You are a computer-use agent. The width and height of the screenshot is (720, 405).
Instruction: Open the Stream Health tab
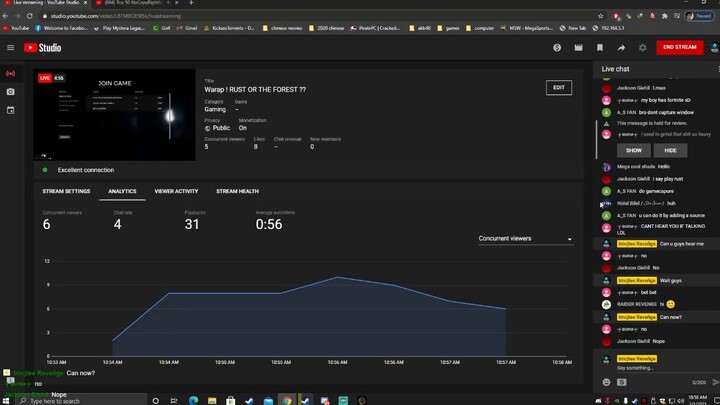coord(237,191)
